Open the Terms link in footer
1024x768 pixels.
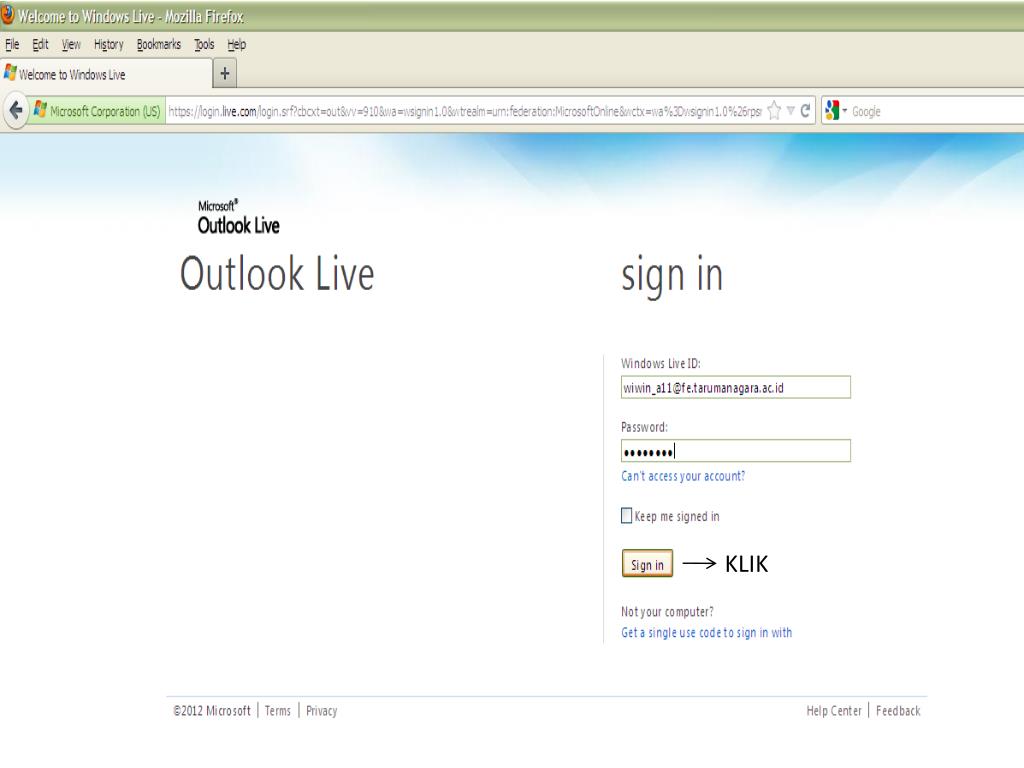pyautogui.click(x=278, y=711)
